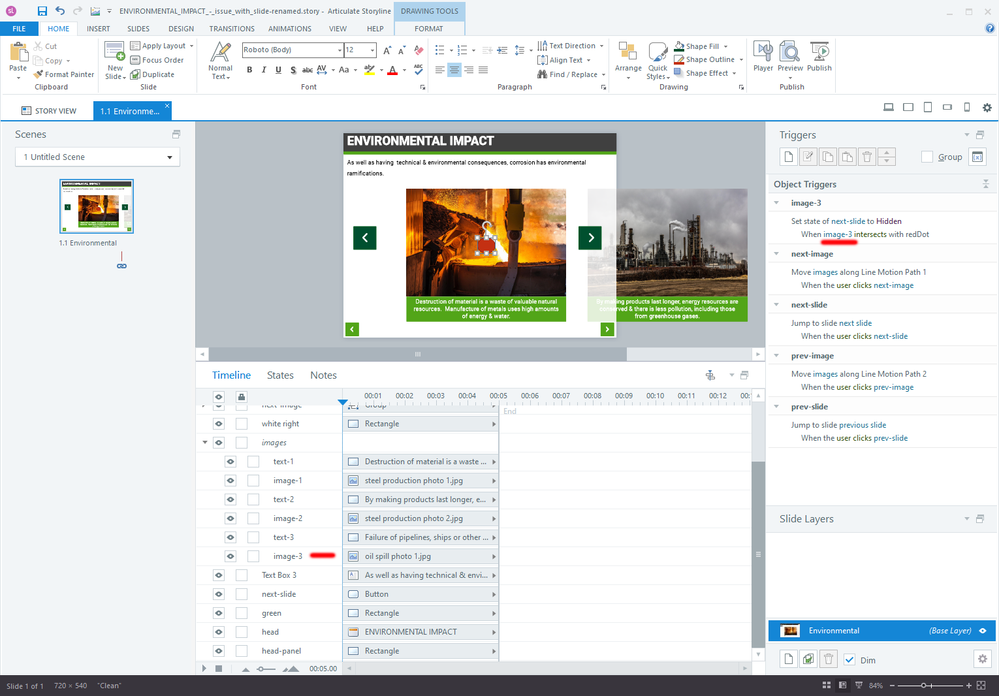Viewport: 999px width, 696px height.
Task: Lock the Text Box 3 layer
Action: pos(242,575)
